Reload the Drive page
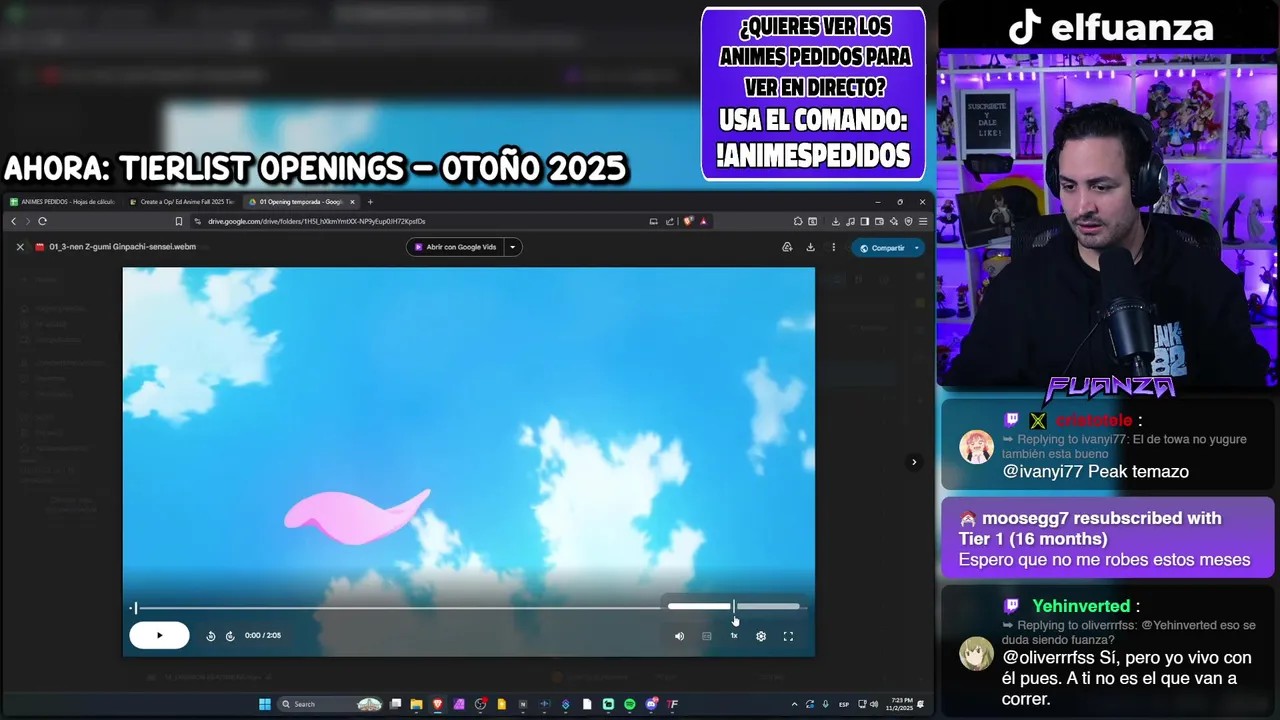The height and width of the screenshot is (720, 1280). pos(42,221)
